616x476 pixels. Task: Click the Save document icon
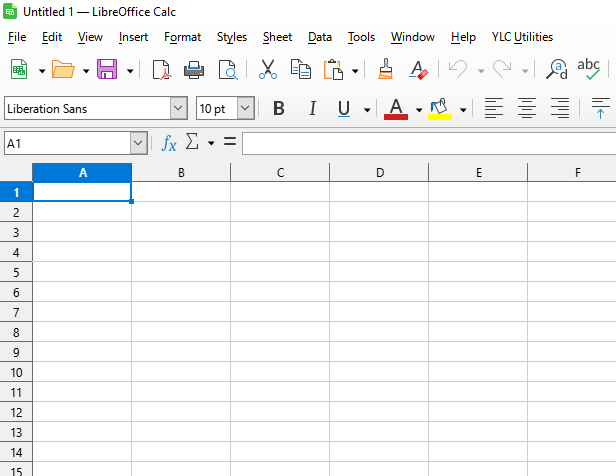[106, 70]
